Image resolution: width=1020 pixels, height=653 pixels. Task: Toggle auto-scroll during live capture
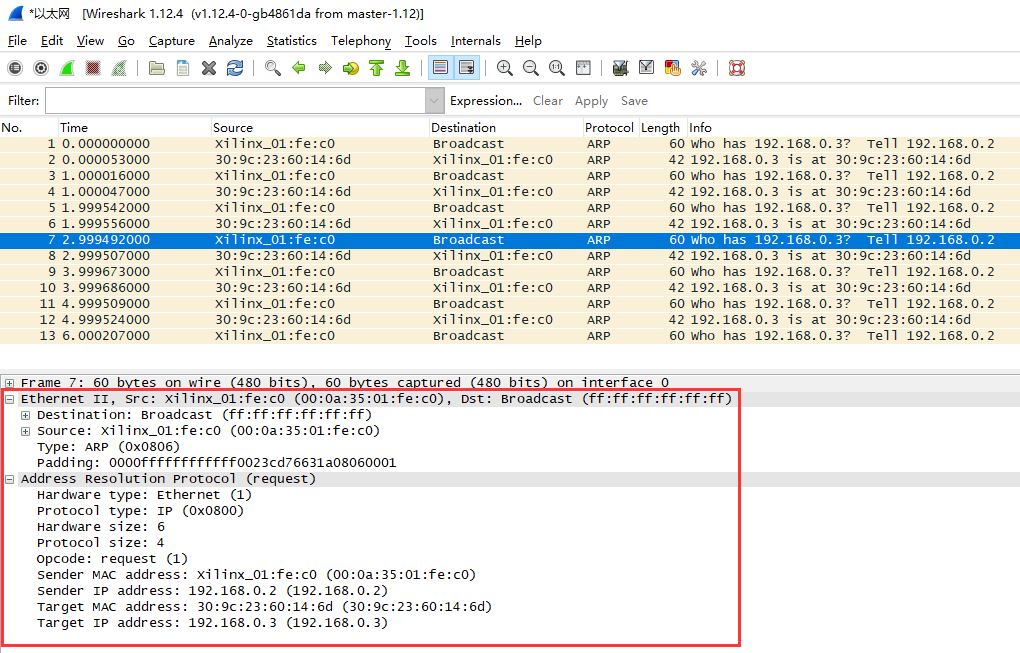[x=466, y=67]
